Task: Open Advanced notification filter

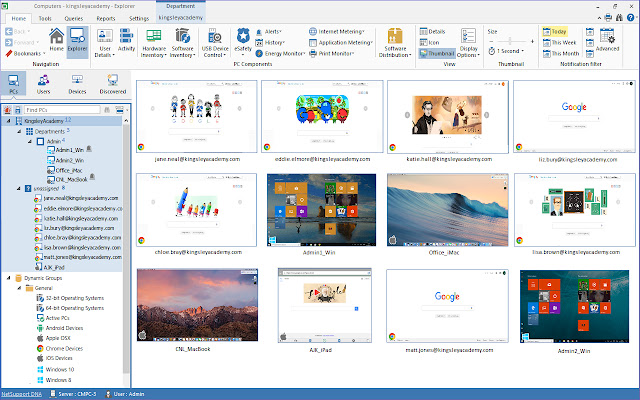Action: click(x=607, y=40)
